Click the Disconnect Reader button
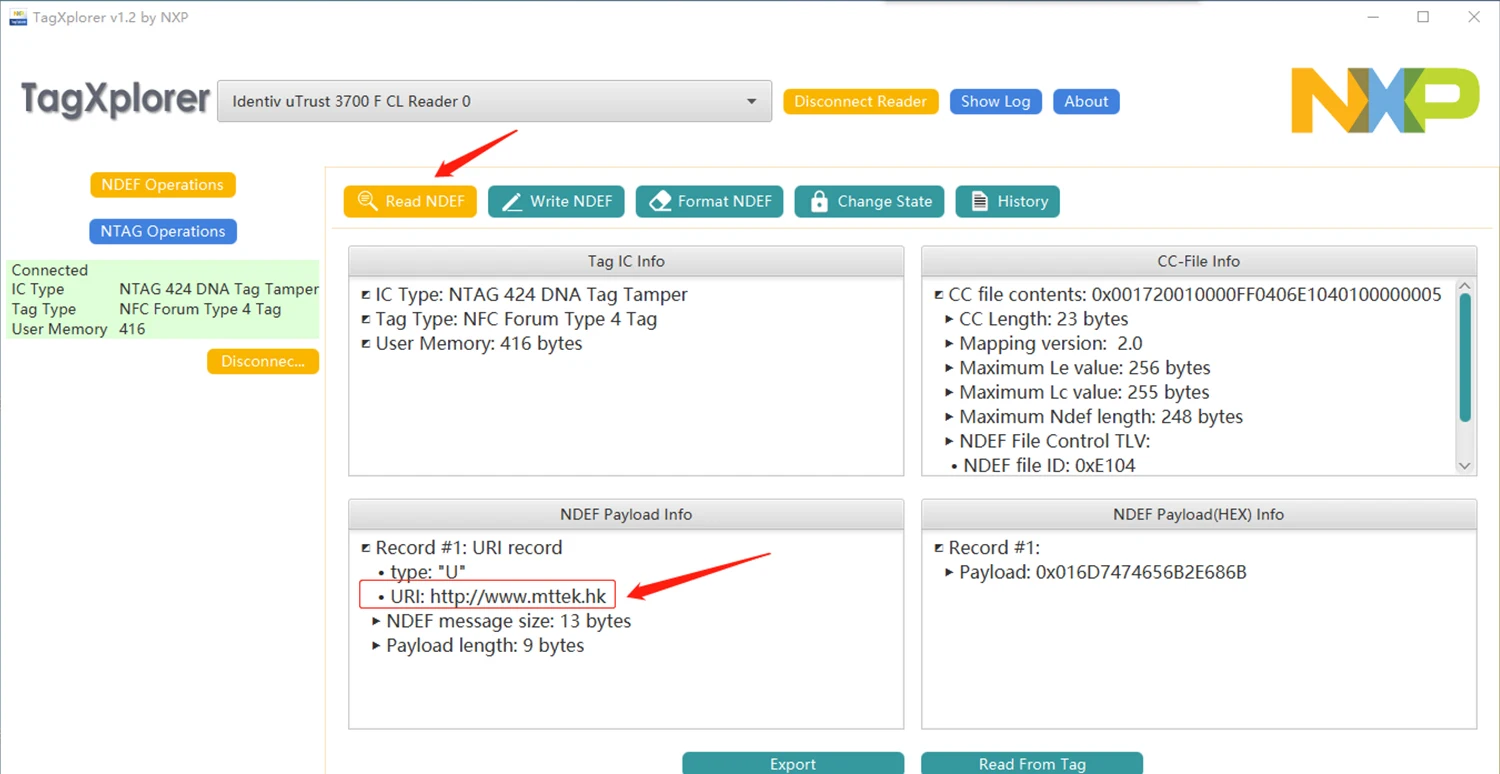1500x774 pixels. coord(861,101)
